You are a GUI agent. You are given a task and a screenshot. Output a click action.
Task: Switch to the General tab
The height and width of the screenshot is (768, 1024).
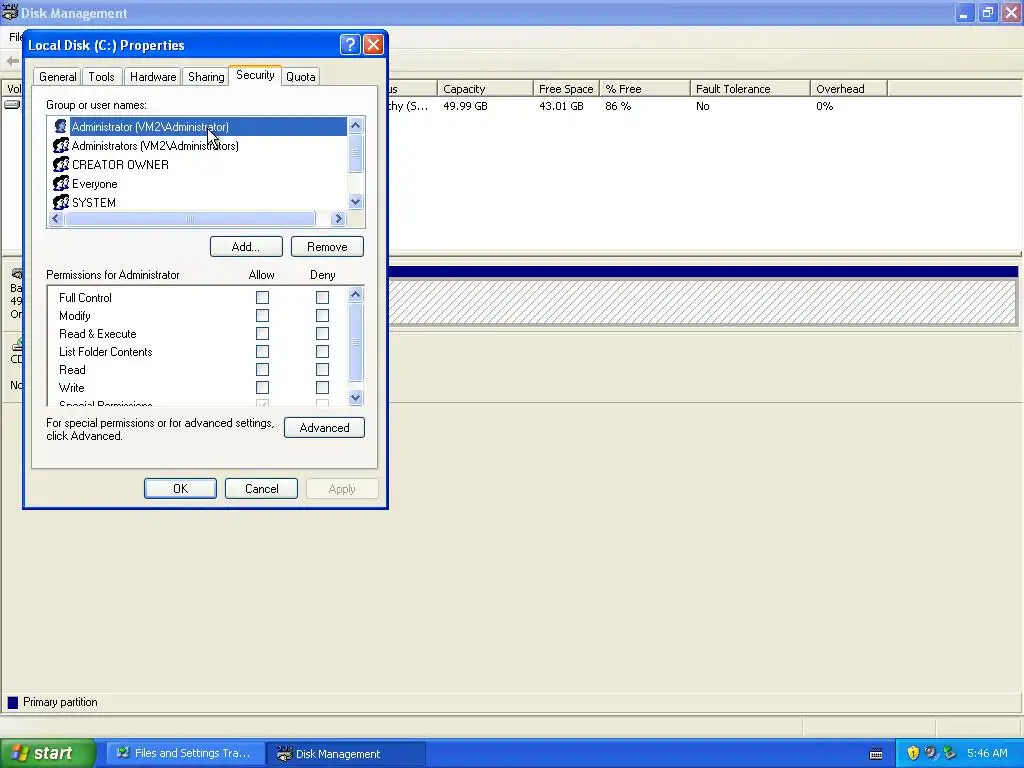pyautogui.click(x=57, y=77)
